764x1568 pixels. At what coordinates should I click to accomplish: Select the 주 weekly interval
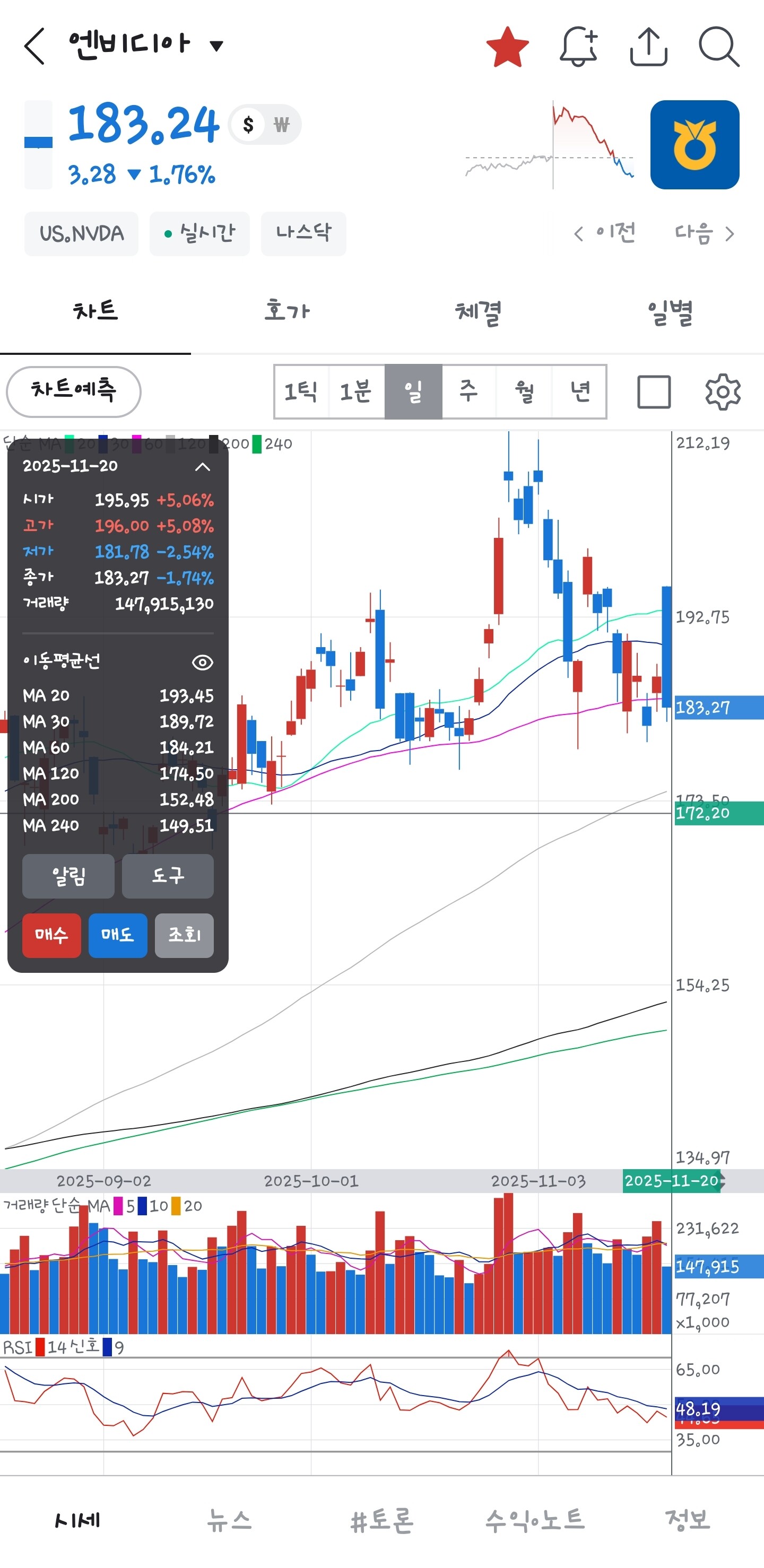(469, 391)
